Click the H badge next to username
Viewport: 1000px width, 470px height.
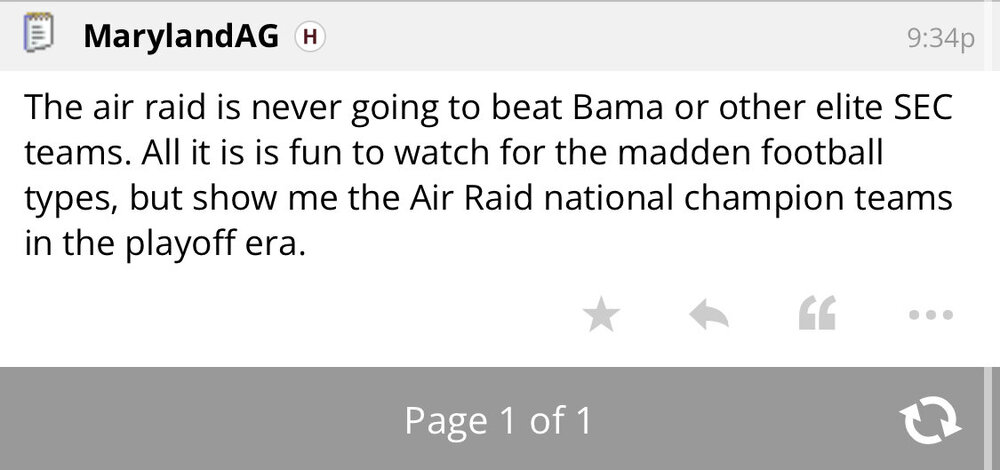click(311, 37)
